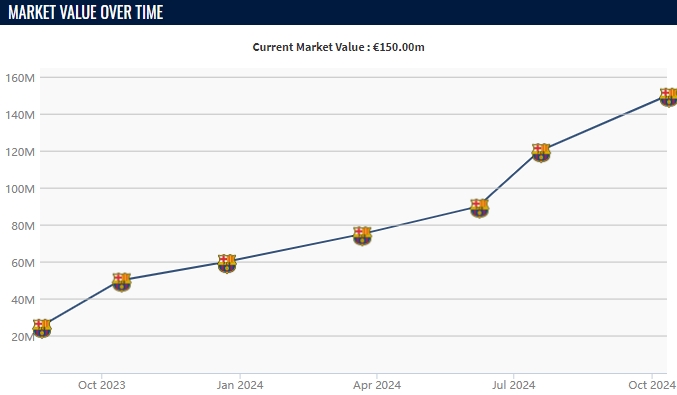Viewport: 677px width, 395px height.
Task: Click the 140M y-axis label
Action: coord(20,115)
